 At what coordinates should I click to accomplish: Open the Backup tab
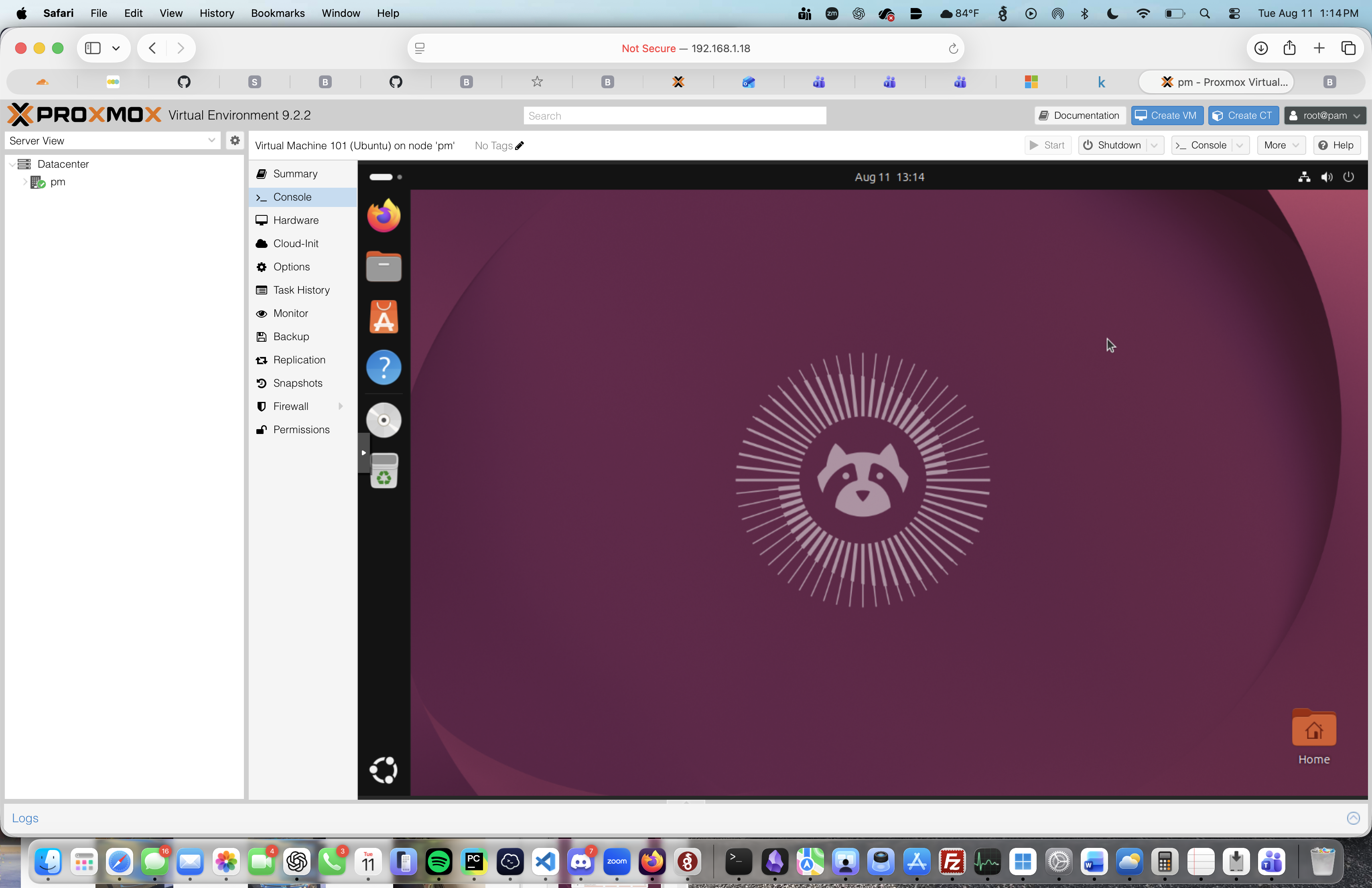[x=302, y=337]
